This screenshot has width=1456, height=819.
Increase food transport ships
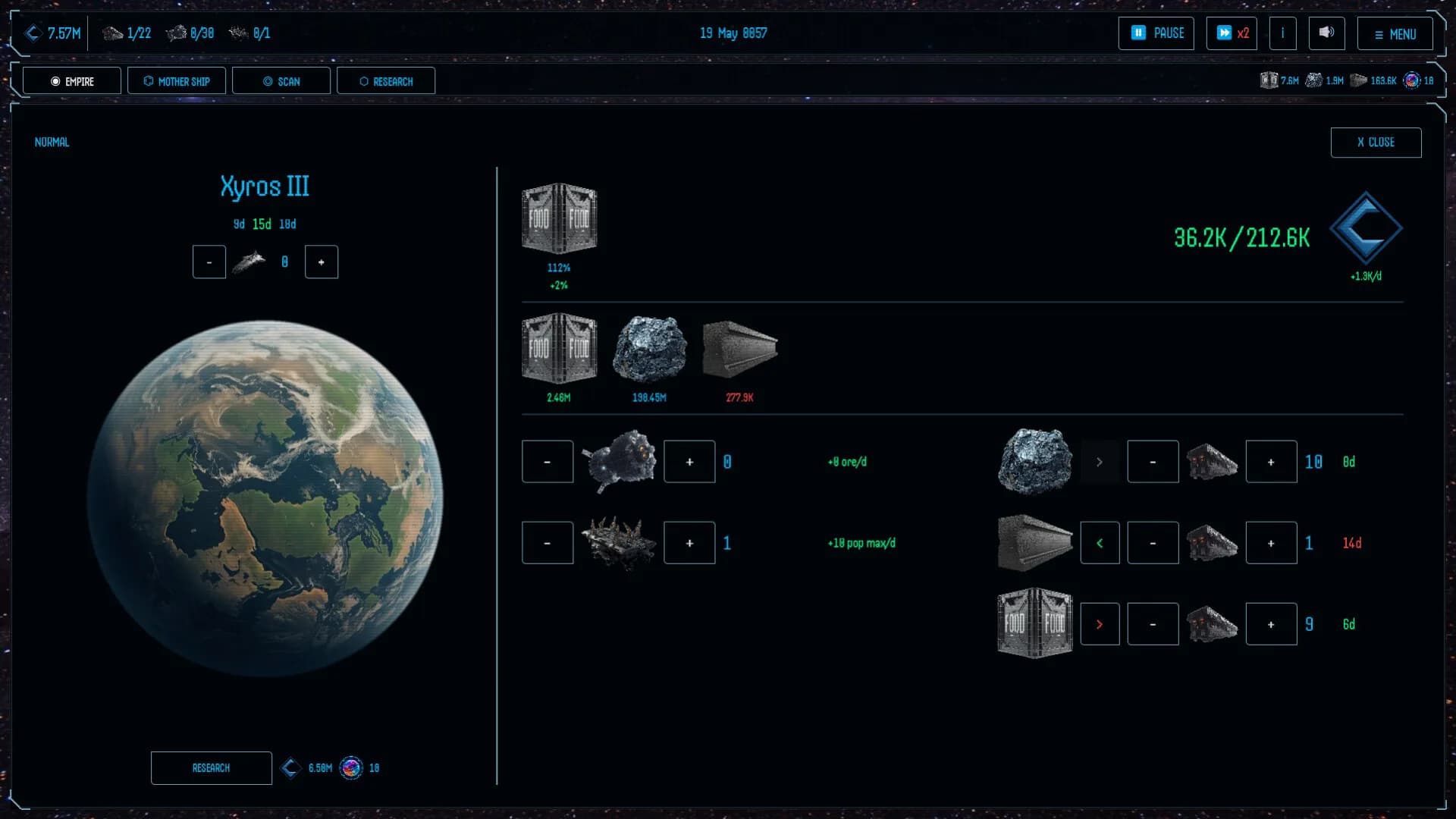(x=1271, y=624)
